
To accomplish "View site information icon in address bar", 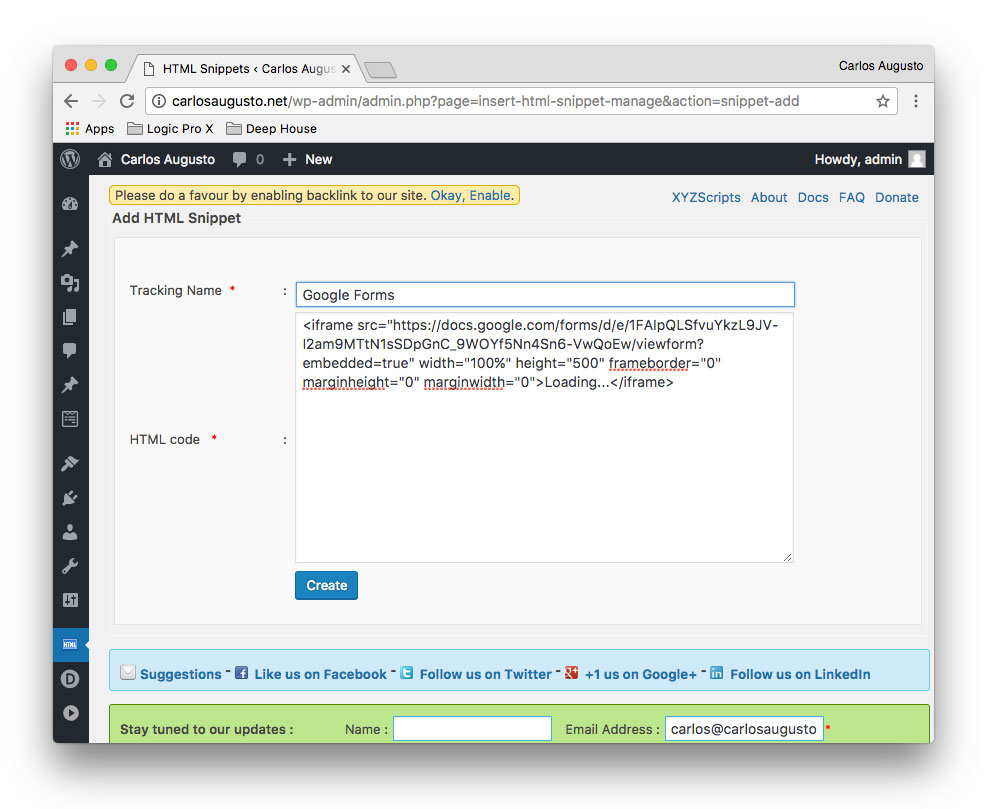I will [159, 101].
